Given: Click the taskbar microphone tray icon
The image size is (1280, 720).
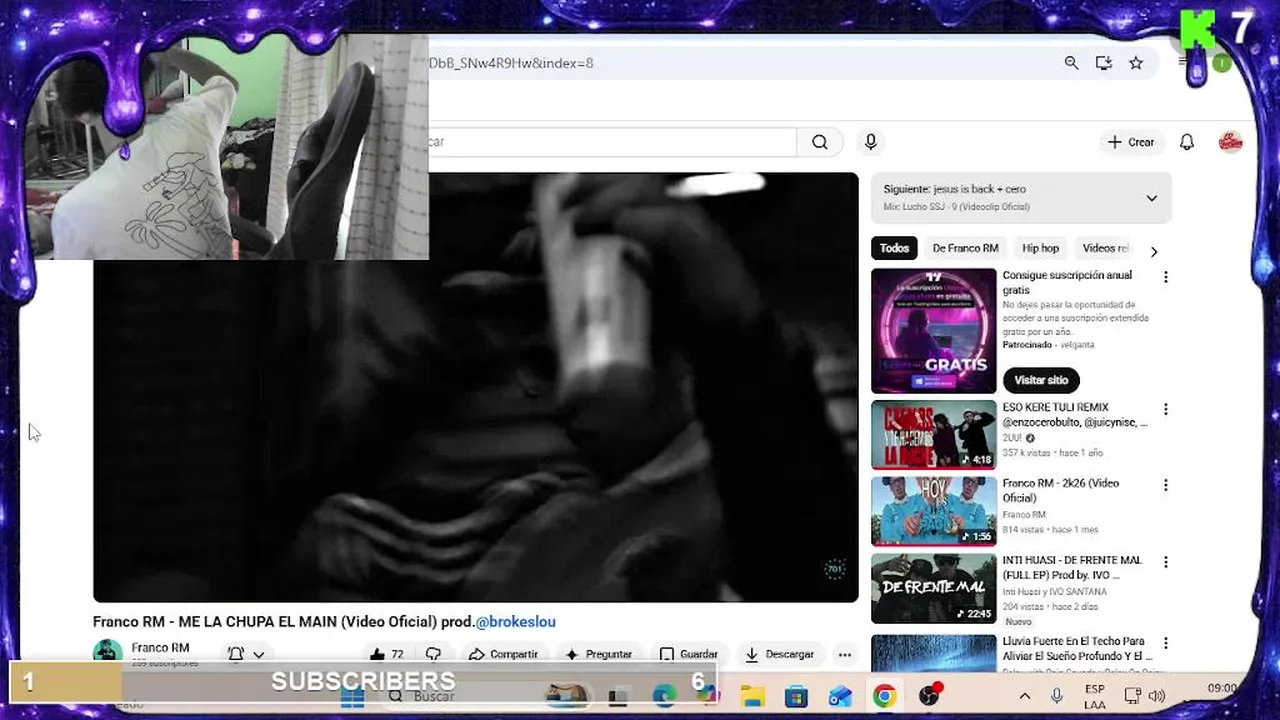Looking at the screenshot, I should point(1056,697).
